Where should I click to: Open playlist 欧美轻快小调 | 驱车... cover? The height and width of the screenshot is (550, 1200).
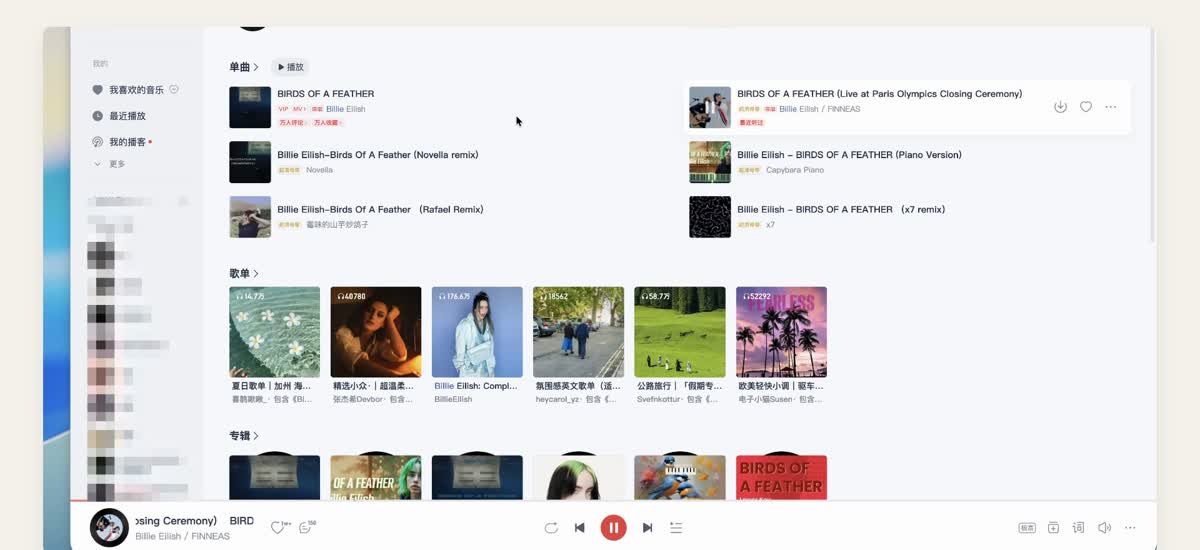(x=781, y=332)
